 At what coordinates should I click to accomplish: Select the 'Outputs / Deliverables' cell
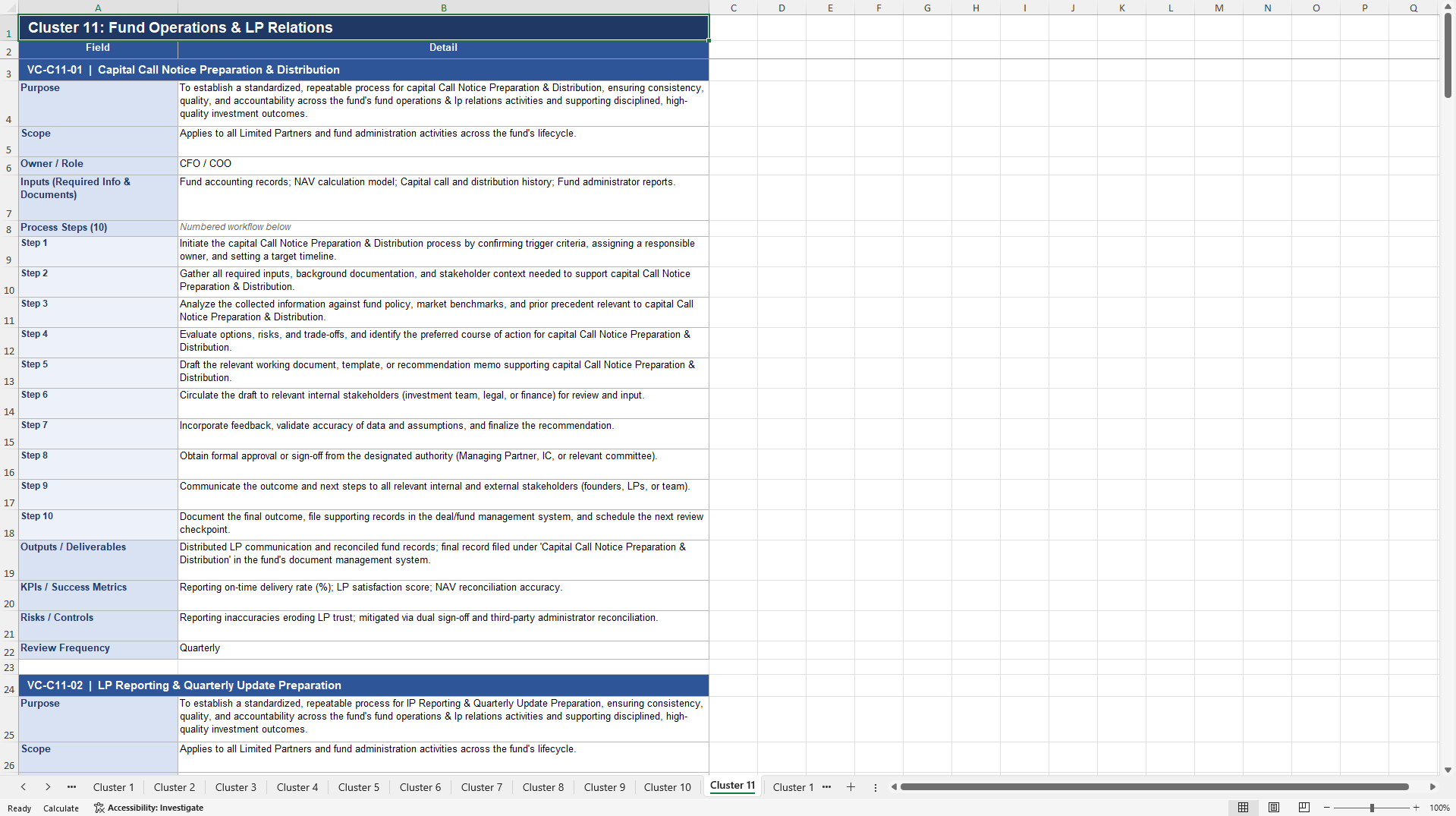[x=98, y=560]
